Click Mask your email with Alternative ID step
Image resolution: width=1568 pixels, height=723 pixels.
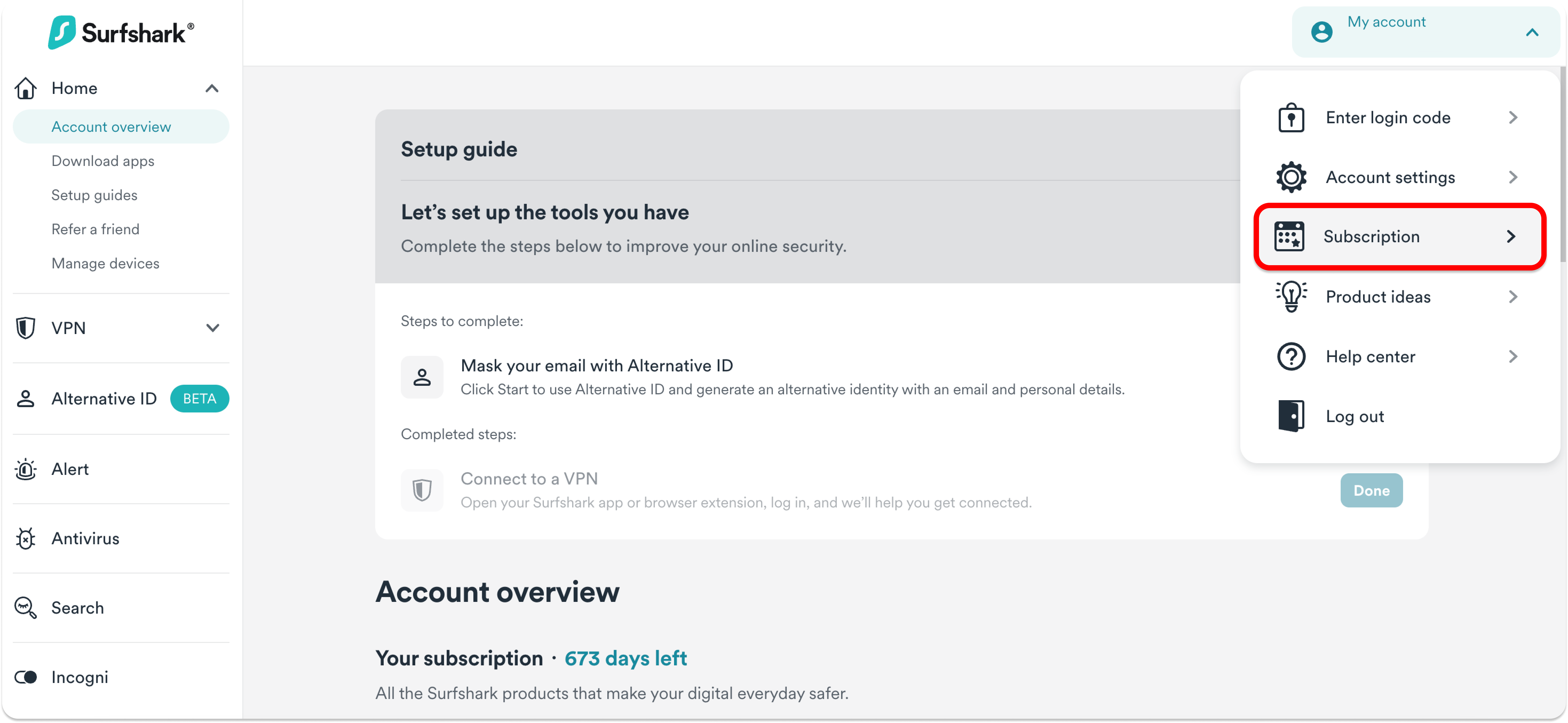click(596, 366)
